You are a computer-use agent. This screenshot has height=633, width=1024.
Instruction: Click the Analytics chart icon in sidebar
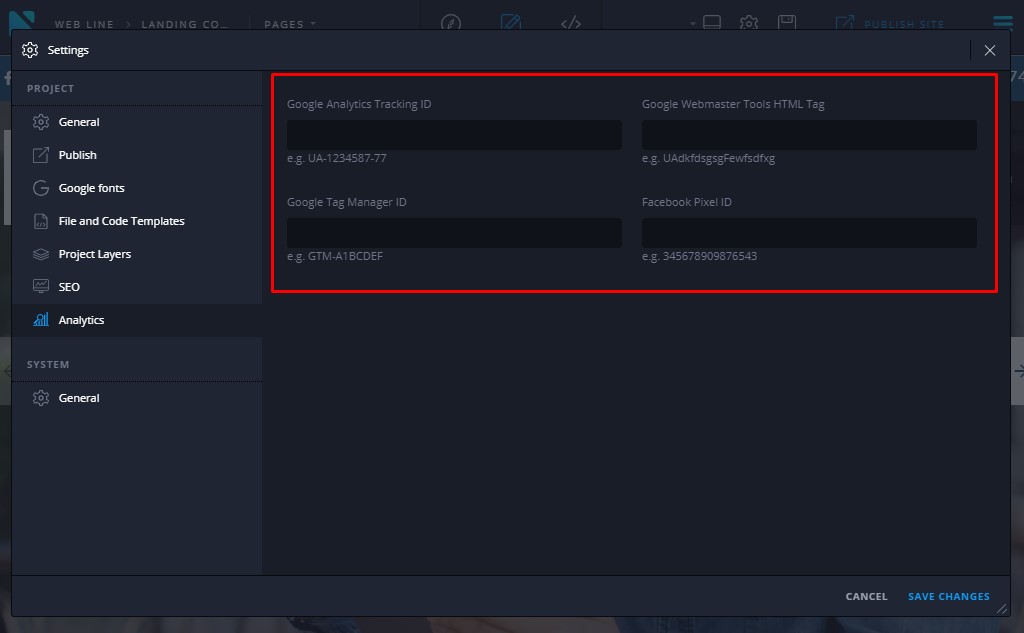(x=41, y=319)
